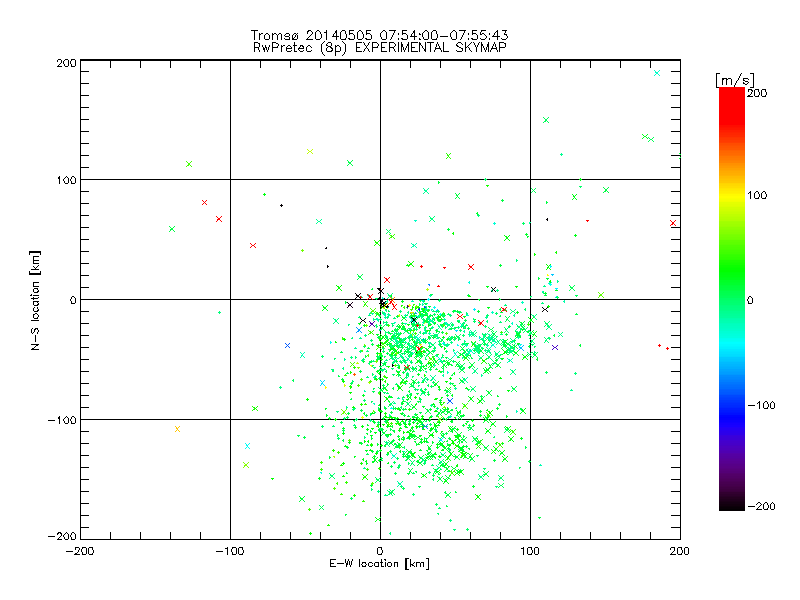800x600 pixels.
Task: Click the title "Tromsø 20140505 07:54:00-07:55:43"
Action: 379,35
